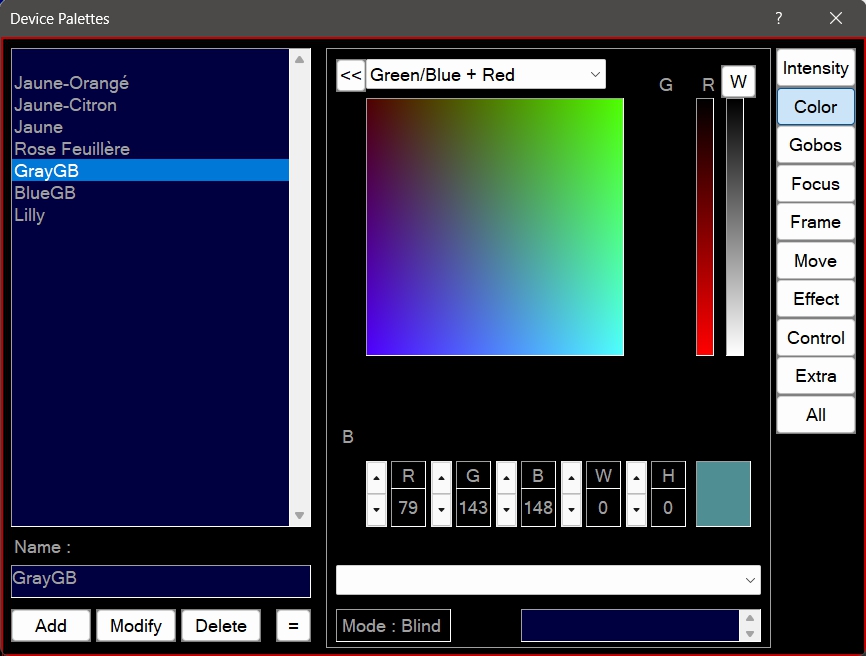Select the Color category tab

coord(815,107)
